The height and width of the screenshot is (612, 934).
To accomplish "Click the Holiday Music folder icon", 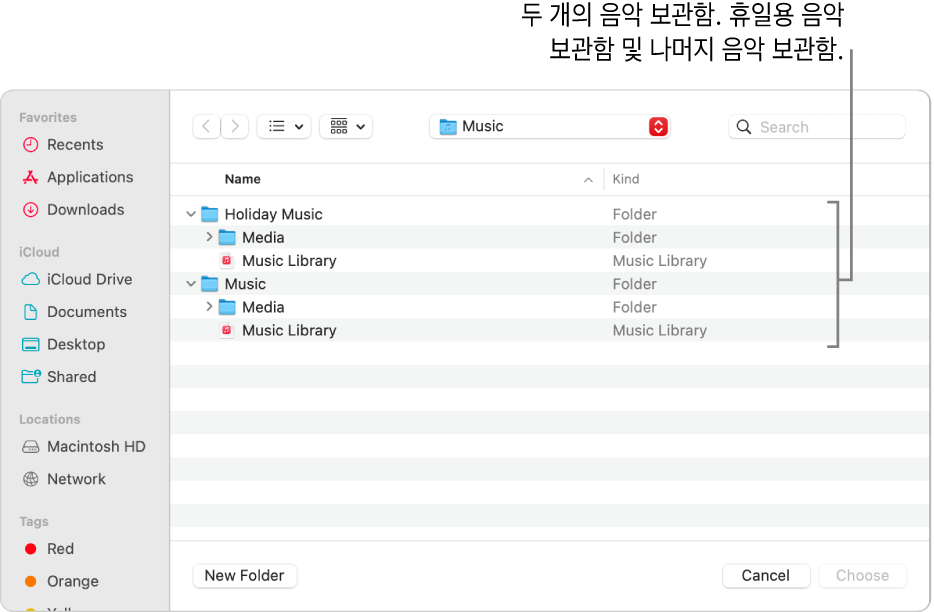I will click(x=210, y=214).
